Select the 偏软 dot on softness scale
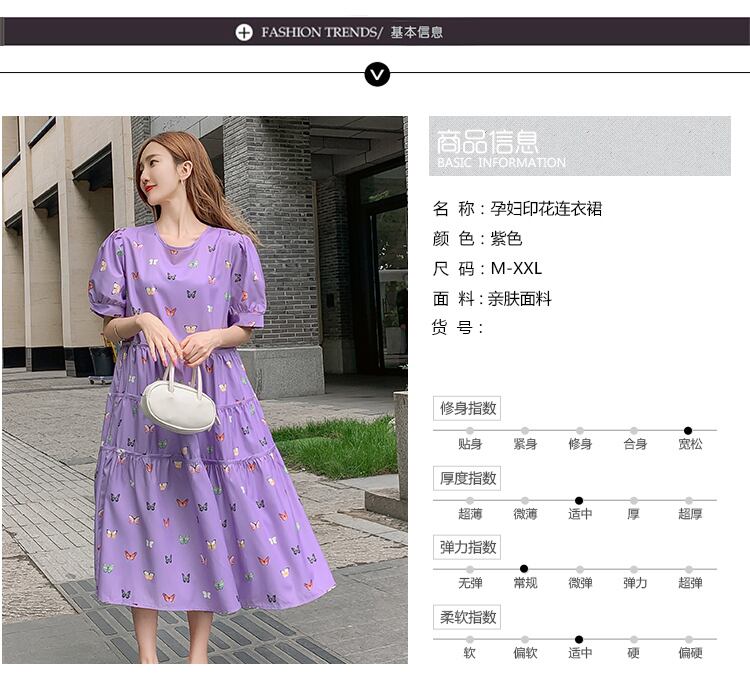 coord(525,639)
